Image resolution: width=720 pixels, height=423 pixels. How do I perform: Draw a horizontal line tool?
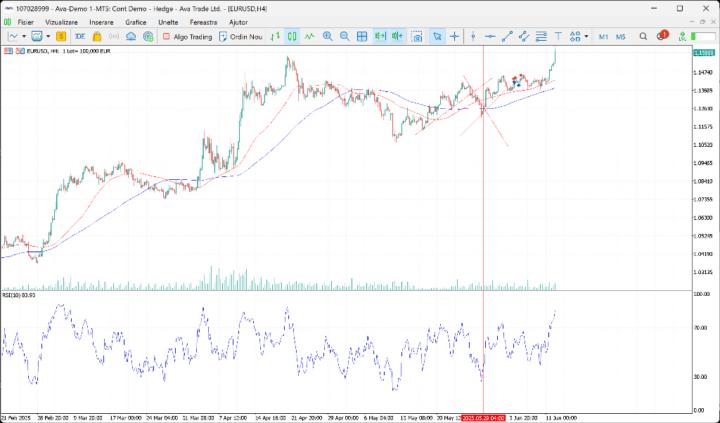point(490,37)
